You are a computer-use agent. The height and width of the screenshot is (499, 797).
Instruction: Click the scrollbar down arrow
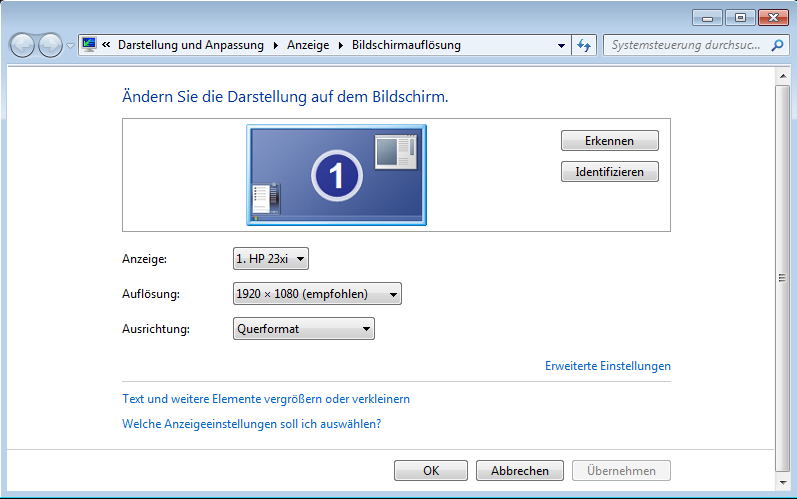pos(783,483)
